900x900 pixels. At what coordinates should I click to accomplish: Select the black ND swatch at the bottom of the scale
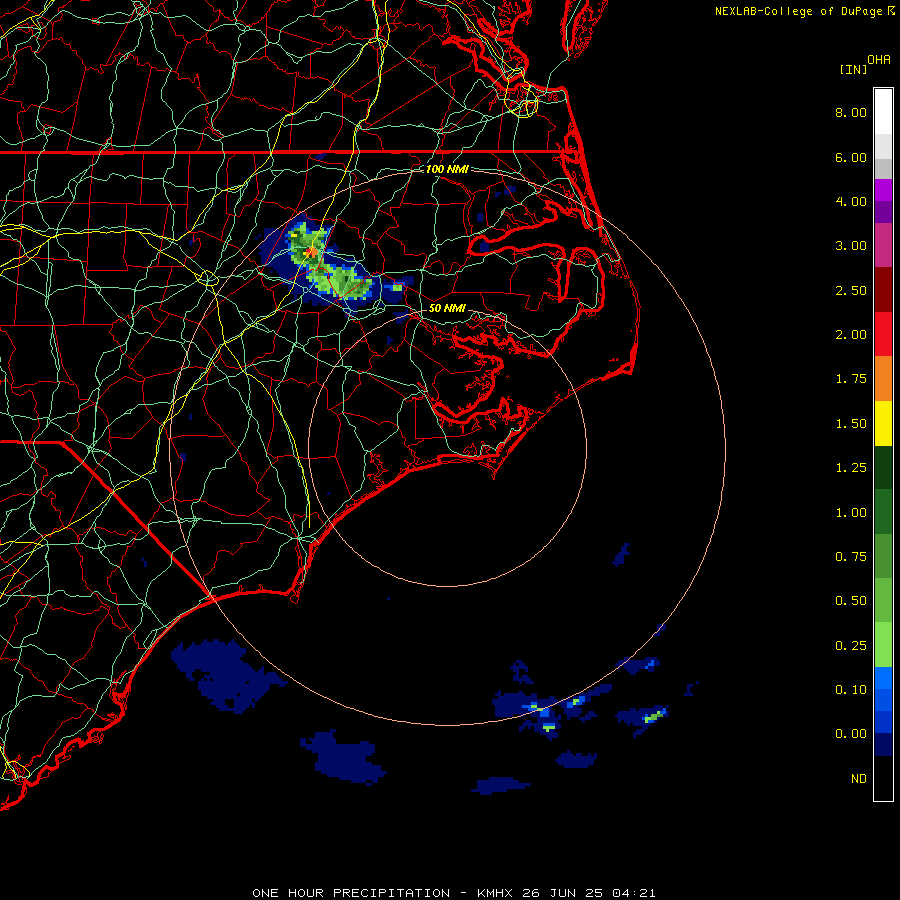[x=883, y=778]
